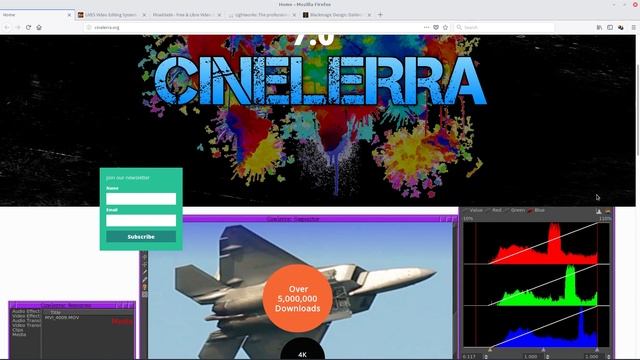Click the browser Search field
640x360 pixels.
[x=504, y=27]
